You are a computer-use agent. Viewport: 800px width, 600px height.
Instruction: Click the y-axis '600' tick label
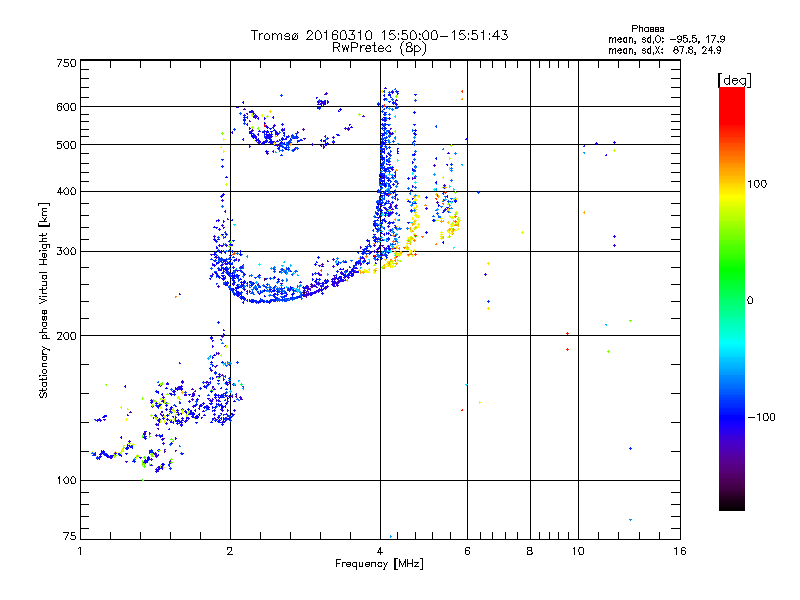click(x=66, y=107)
